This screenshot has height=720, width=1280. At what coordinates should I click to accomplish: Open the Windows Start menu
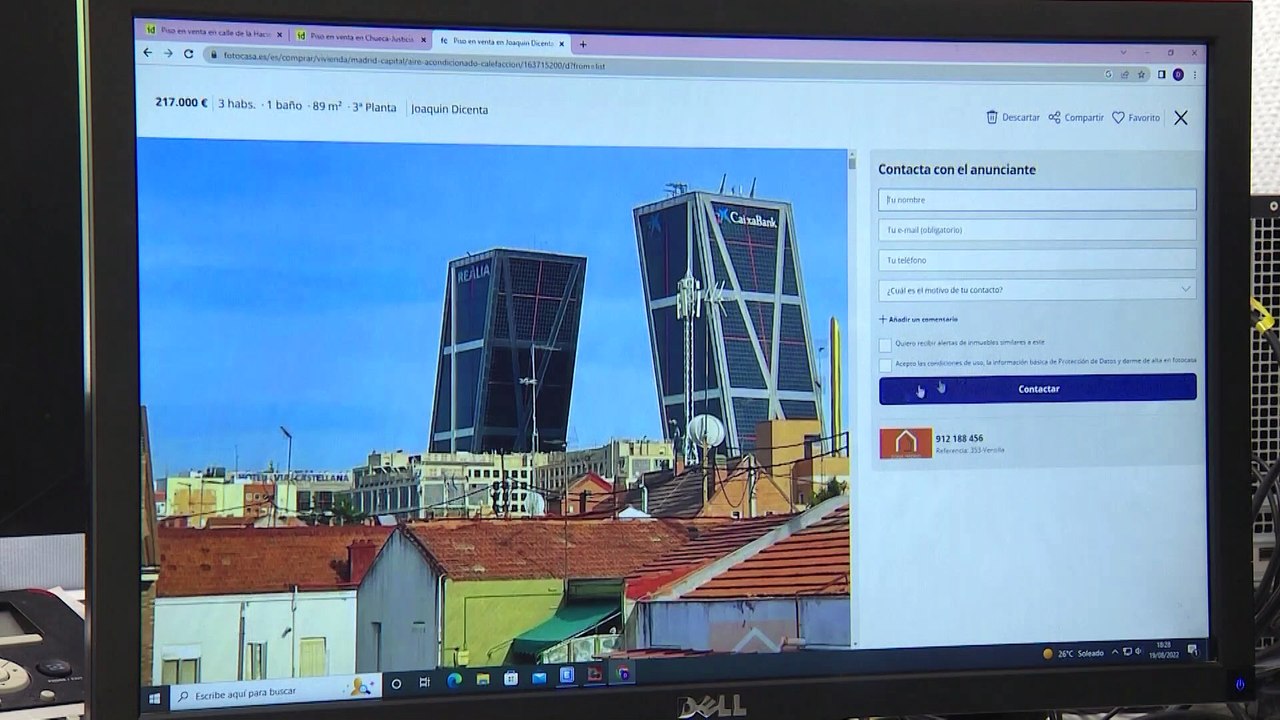(x=154, y=698)
